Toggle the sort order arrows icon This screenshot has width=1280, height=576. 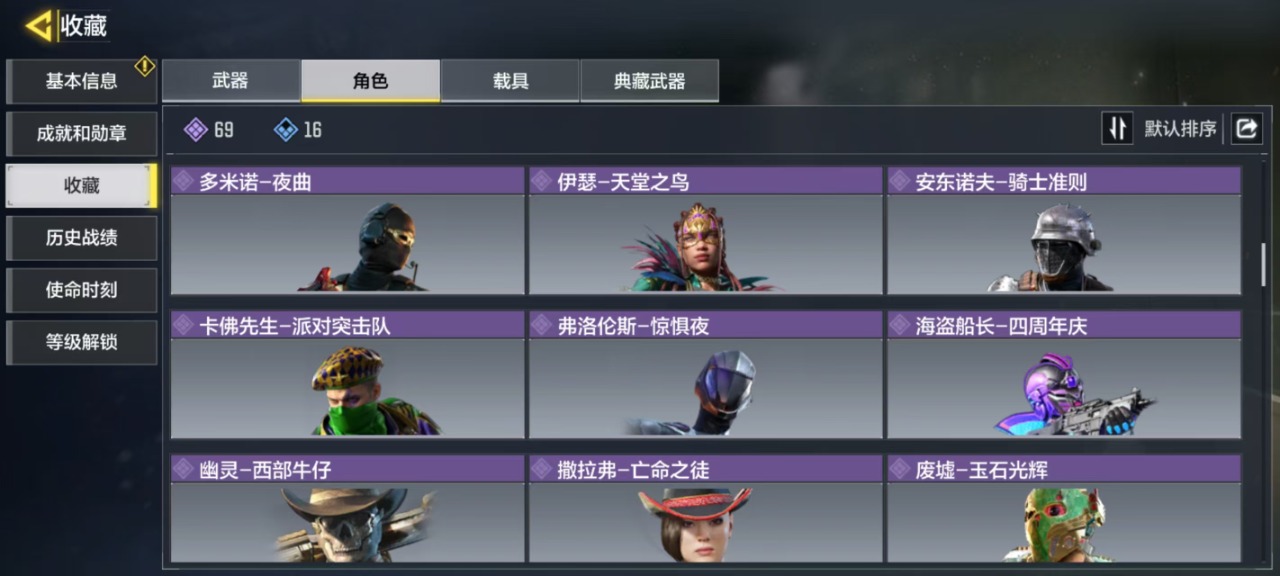(x=1117, y=128)
